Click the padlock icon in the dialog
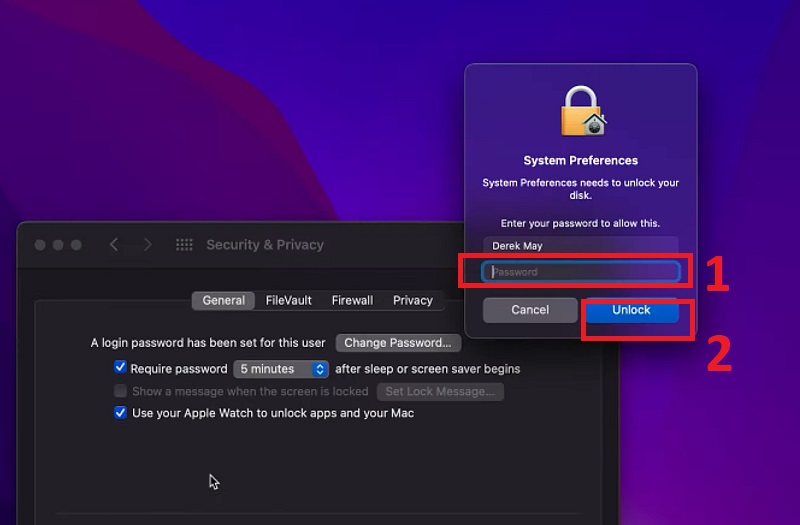 point(581,110)
